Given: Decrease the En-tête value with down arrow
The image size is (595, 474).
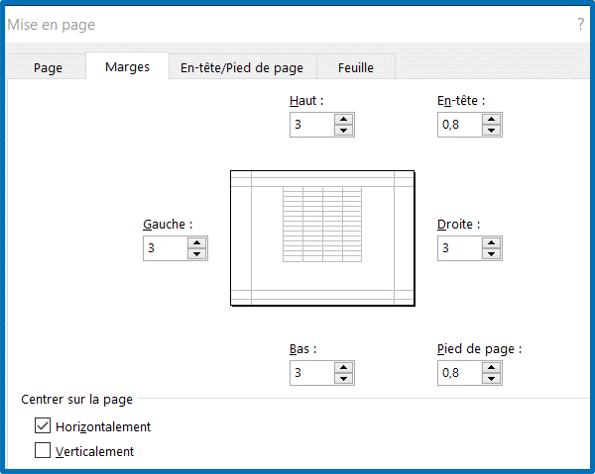Looking at the screenshot, I should pyautogui.click(x=491, y=131).
